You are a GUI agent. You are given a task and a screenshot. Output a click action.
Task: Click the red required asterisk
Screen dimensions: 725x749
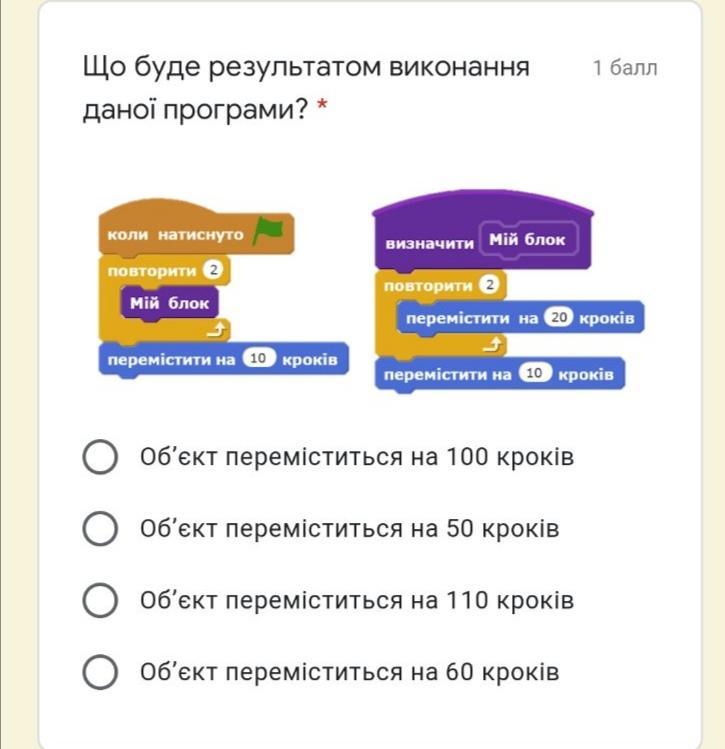[x=322, y=109]
